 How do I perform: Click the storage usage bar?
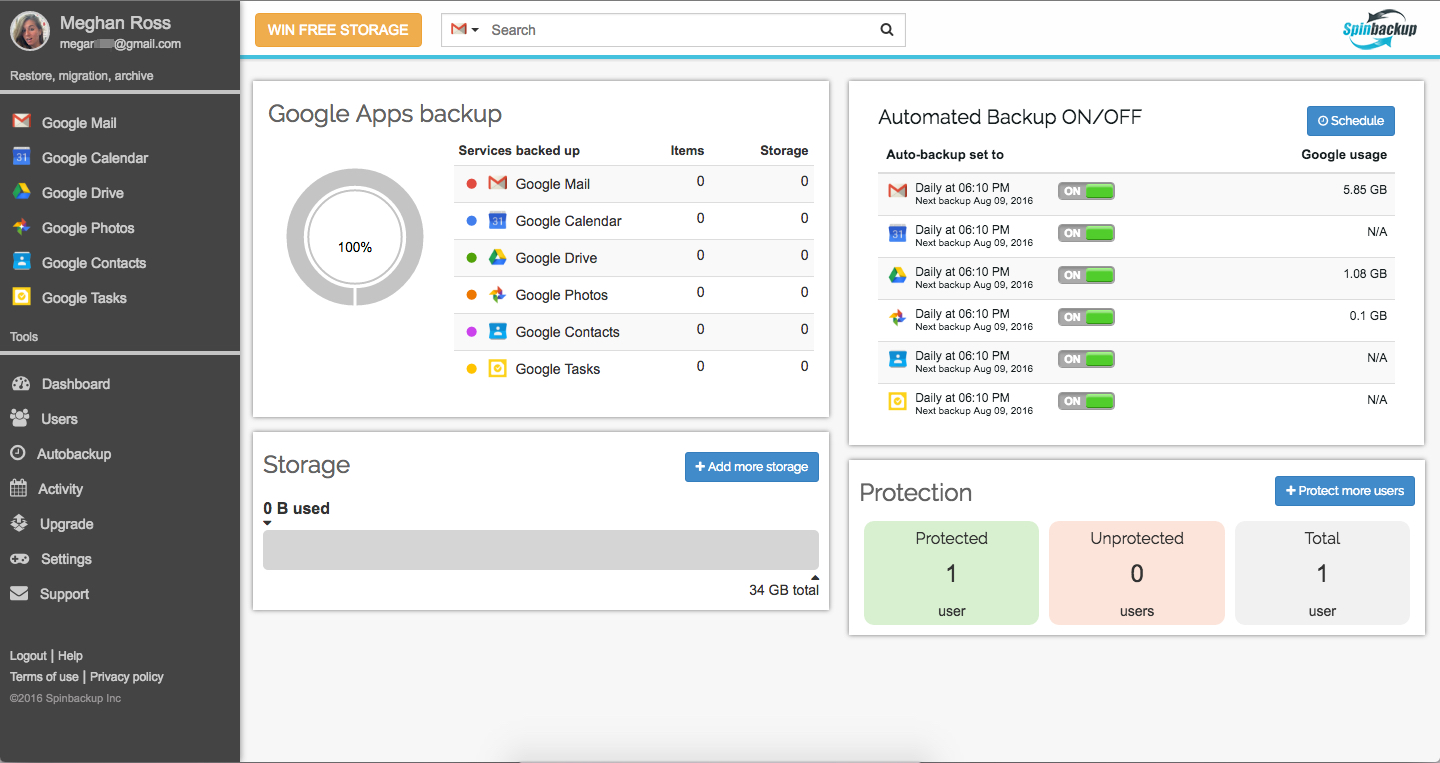541,550
